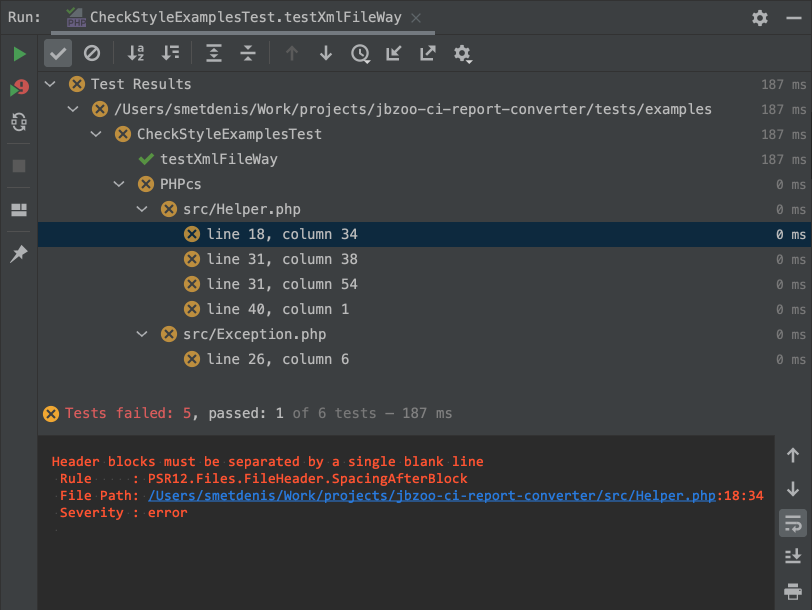Toggle Show Passed tests checkmark button
The height and width of the screenshot is (610, 812).
(57, 53)
